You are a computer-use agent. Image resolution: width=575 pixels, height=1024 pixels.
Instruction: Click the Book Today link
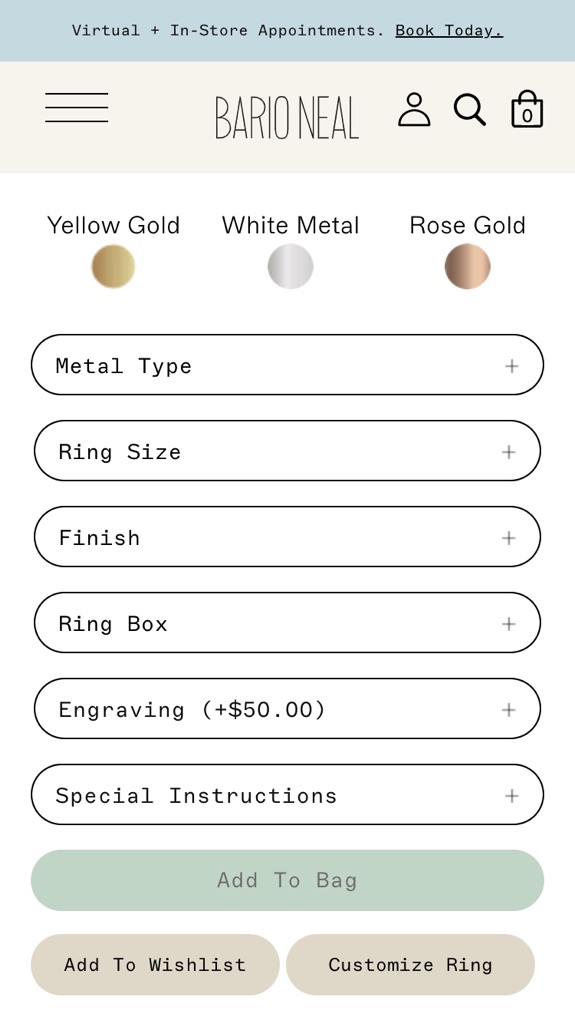pyautogui.click(x=449, y=31)
